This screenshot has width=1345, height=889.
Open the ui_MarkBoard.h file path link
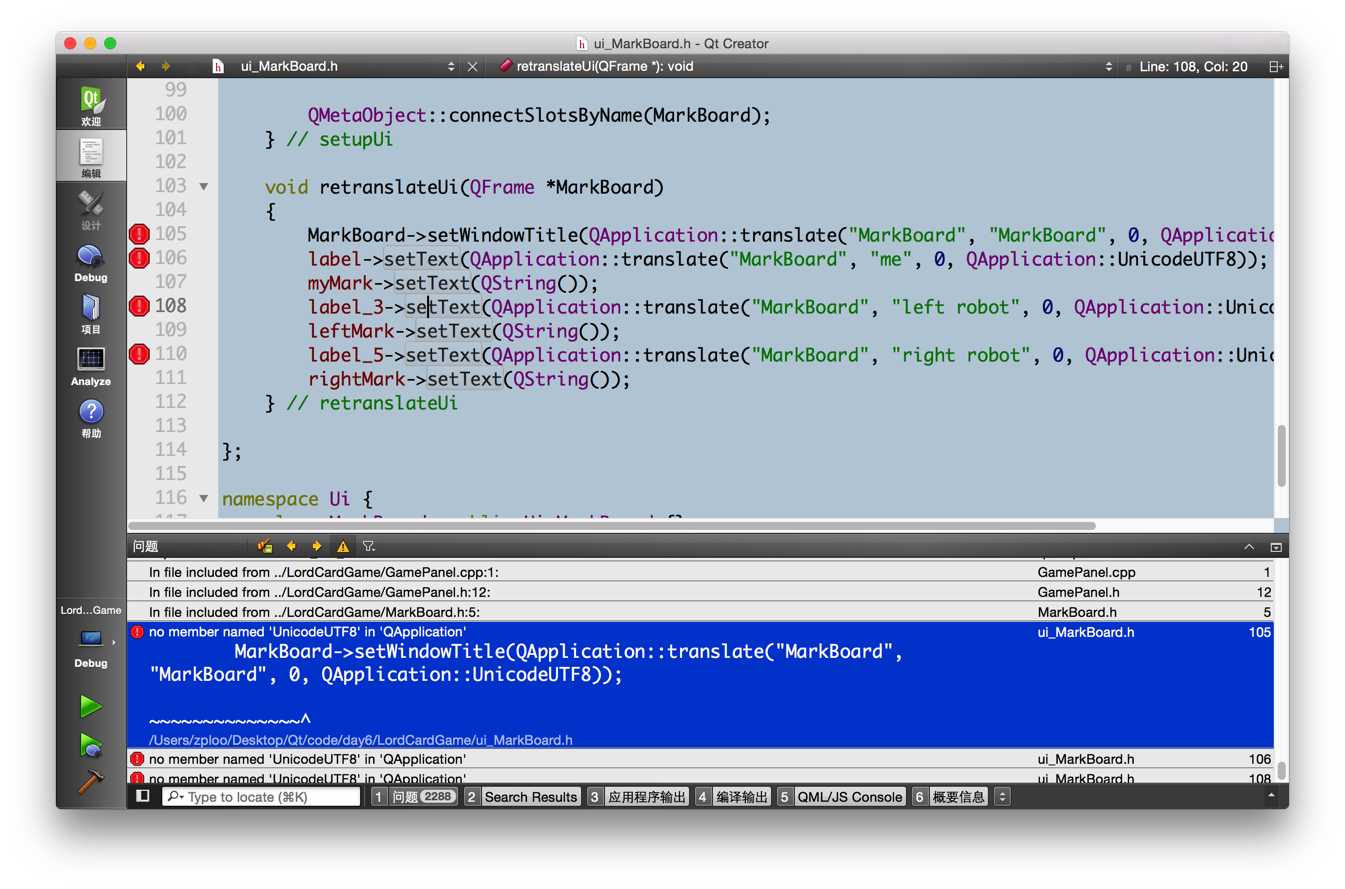click(x=360, y=740)
